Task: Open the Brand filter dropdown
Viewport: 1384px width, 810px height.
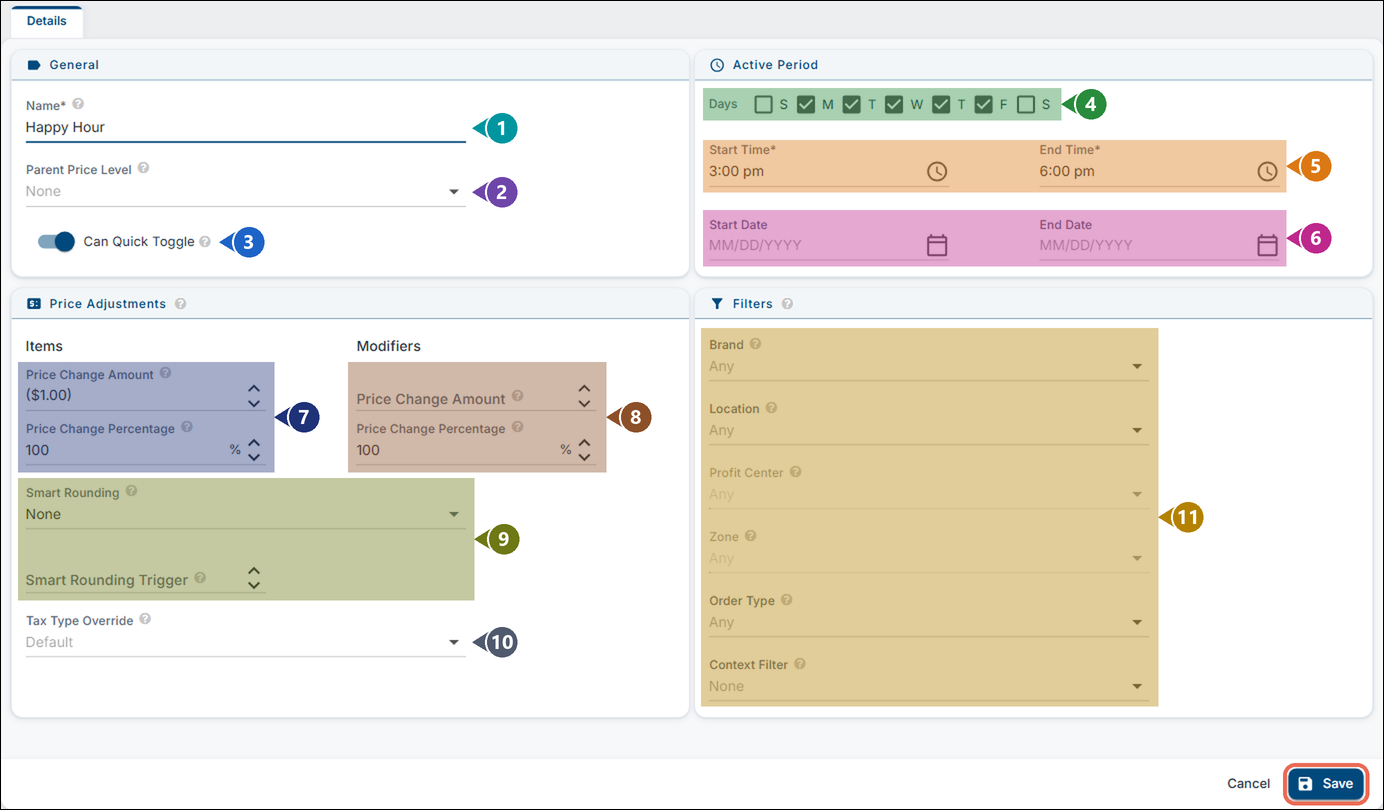Action: pyautogui.click(x=929, y=366)
